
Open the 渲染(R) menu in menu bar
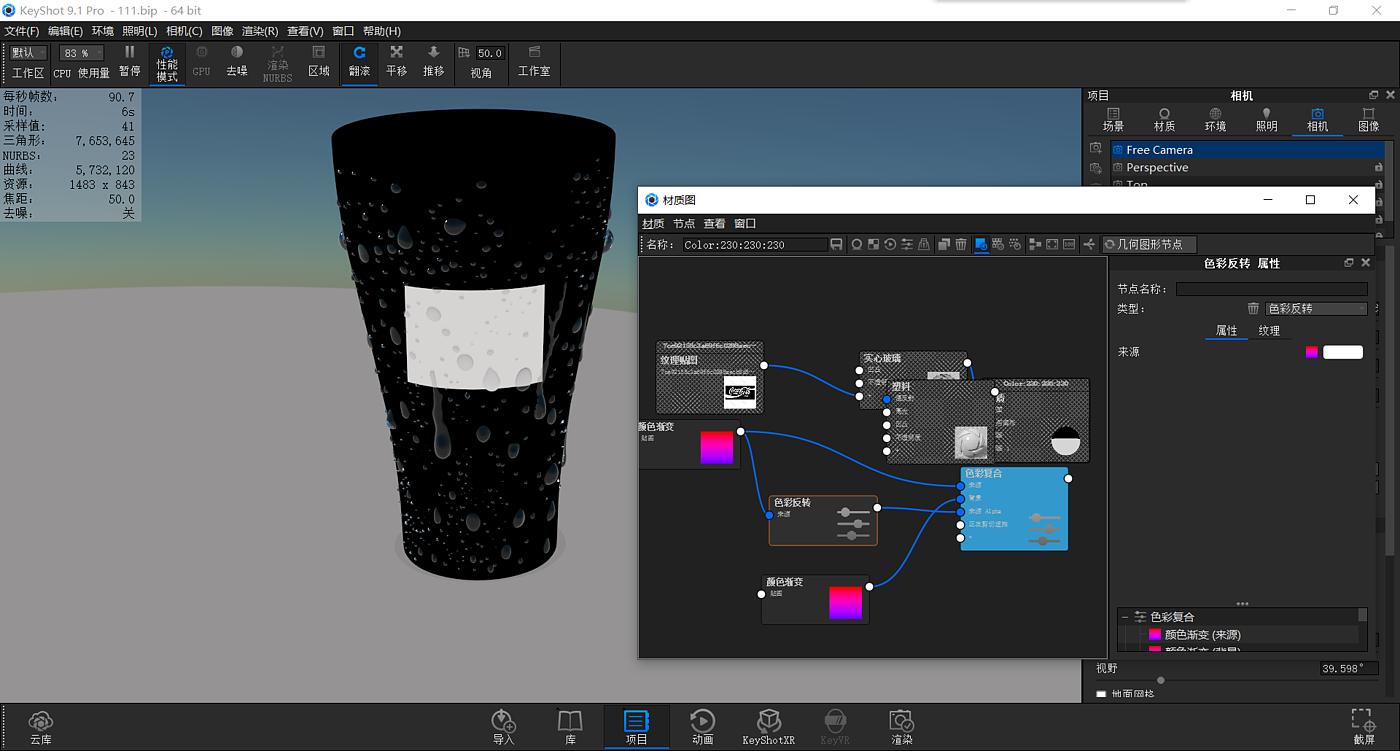click(x=260, y=31)
